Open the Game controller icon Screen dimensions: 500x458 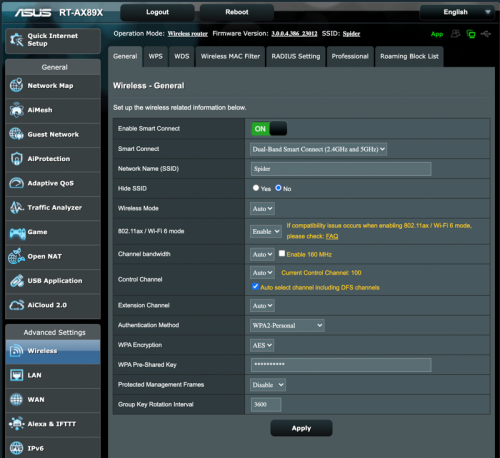pyautogui.click(x=17, y=233)
